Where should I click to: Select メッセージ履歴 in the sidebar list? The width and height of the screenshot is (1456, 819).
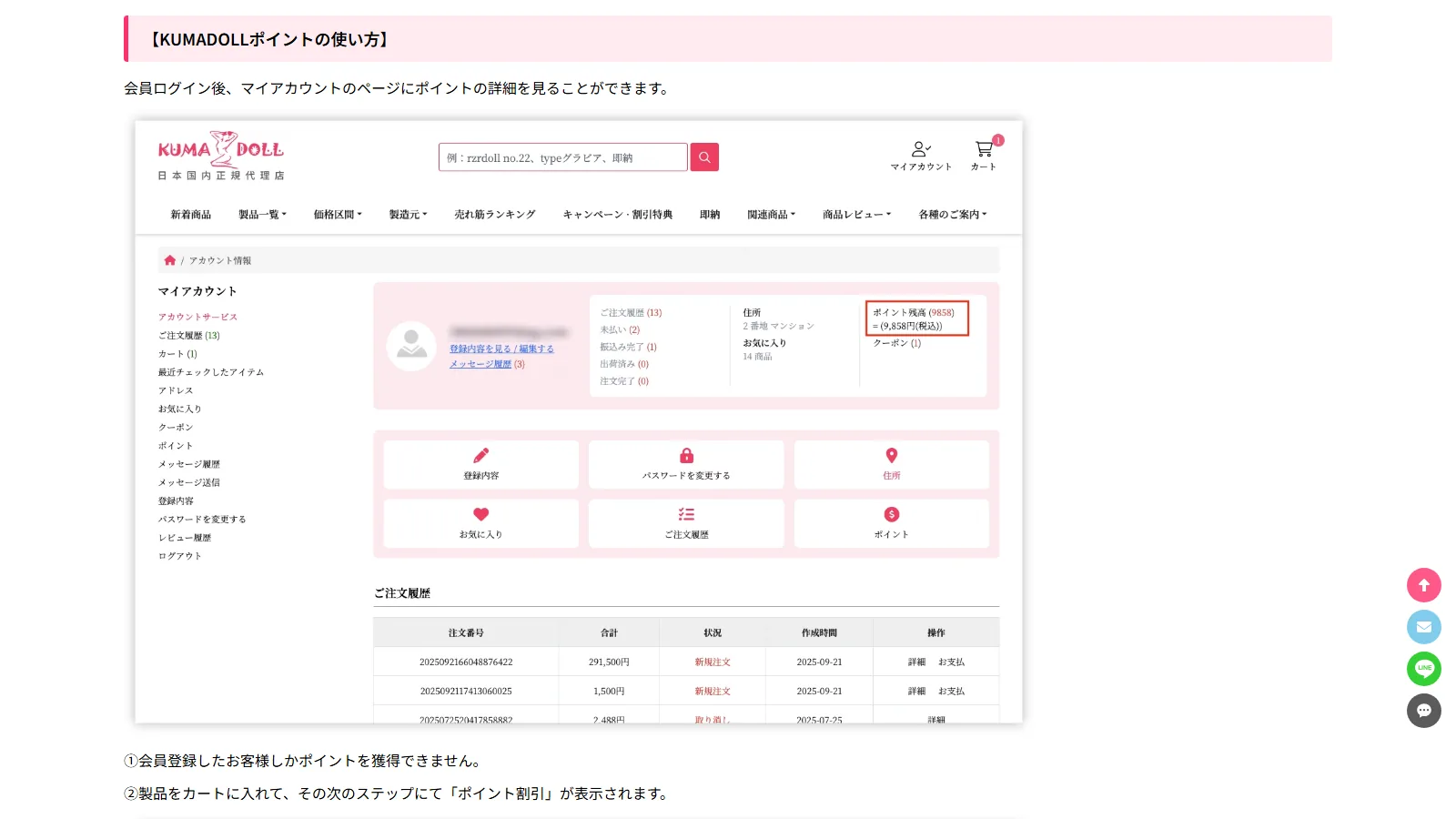(189, 464)
